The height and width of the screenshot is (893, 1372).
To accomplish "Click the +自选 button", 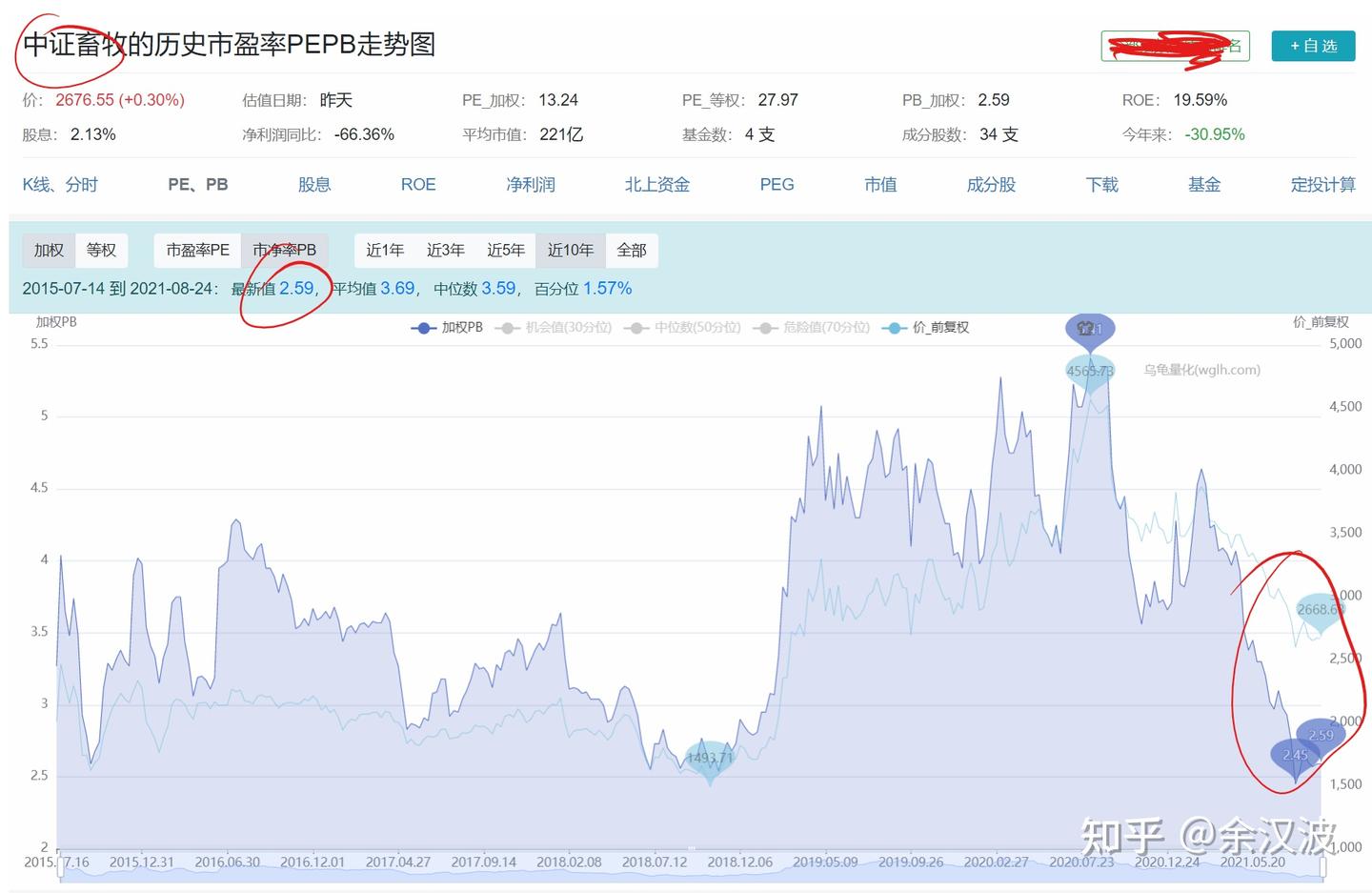I will pos(1313,45).
